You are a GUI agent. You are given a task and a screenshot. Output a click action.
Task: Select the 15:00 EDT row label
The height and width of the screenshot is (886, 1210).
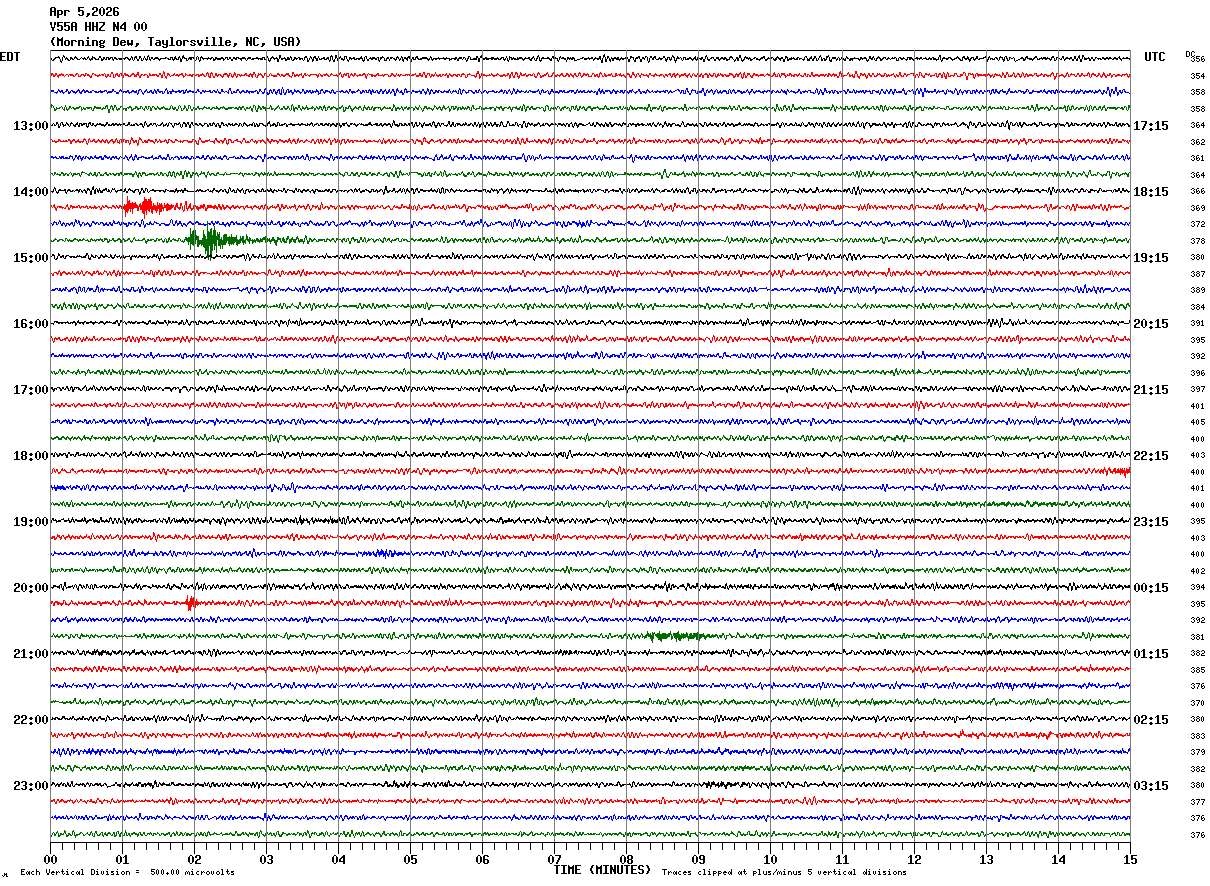(x=30, y=258)
